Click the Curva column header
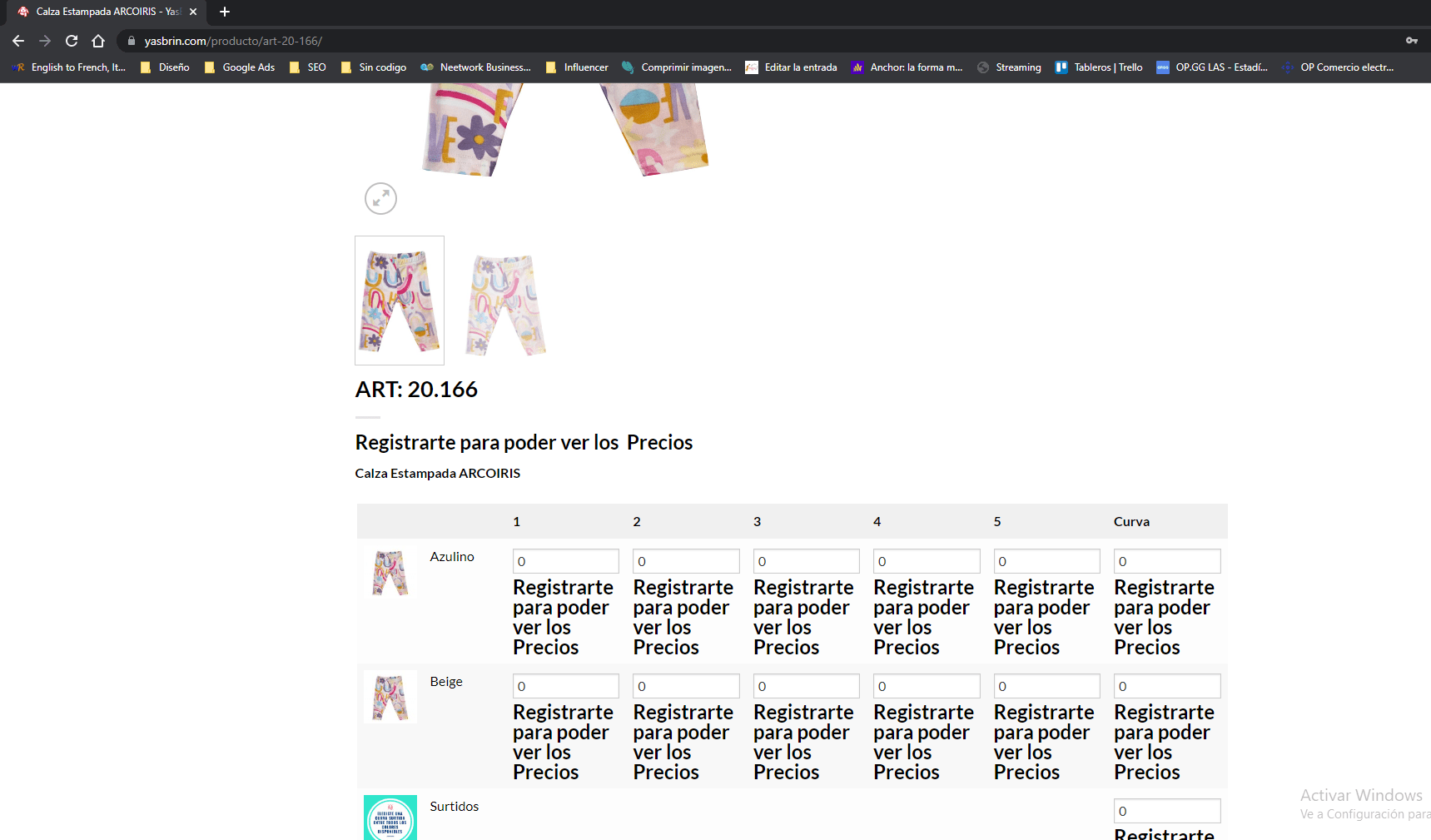The image size is (1431, 840). pyautogui.click(x=1131, y=521)
